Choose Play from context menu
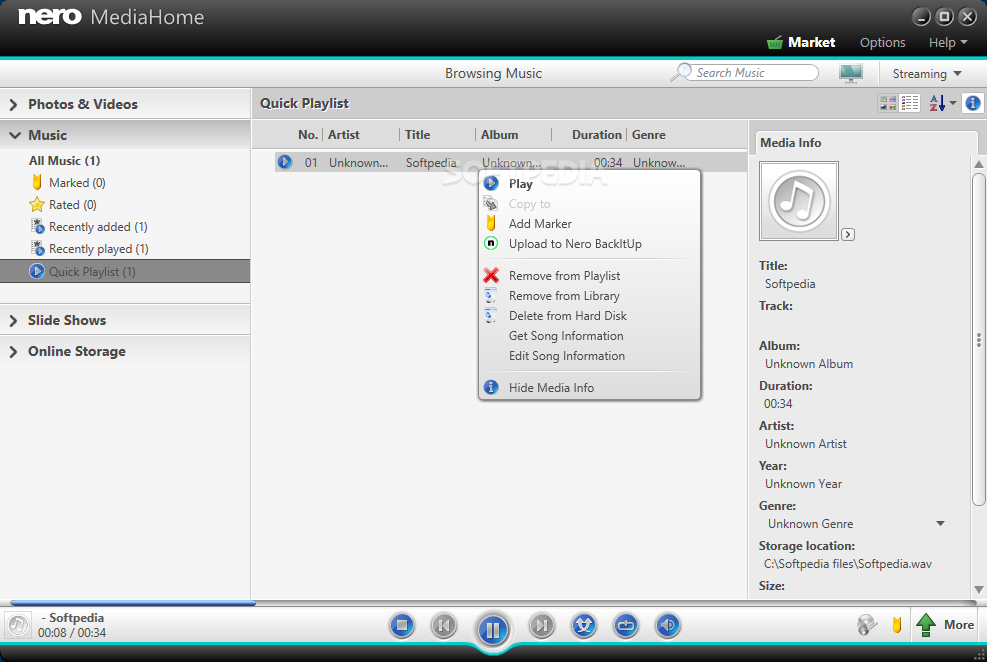Screen dimensions: 987x662 point(589,184)
